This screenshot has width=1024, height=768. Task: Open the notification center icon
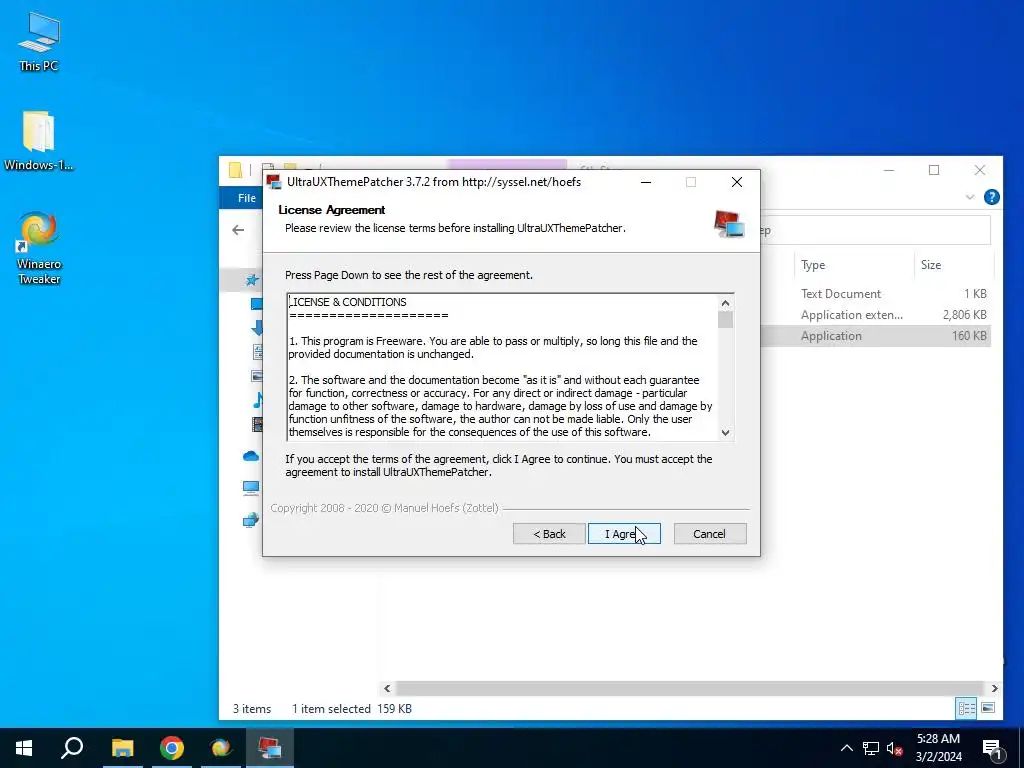[993, 748]
